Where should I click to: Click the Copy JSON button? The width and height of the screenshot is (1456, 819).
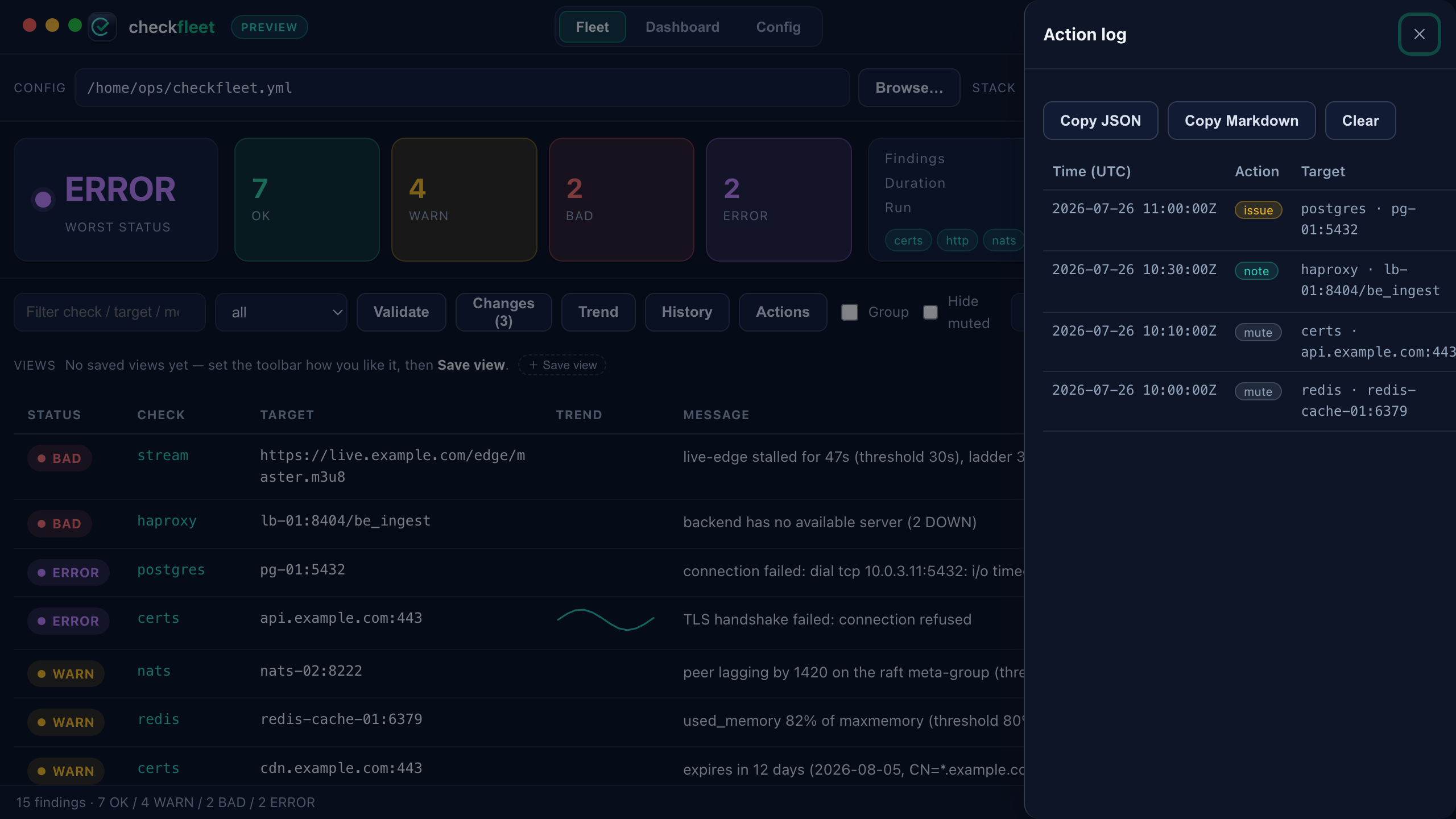(1100, 121)
